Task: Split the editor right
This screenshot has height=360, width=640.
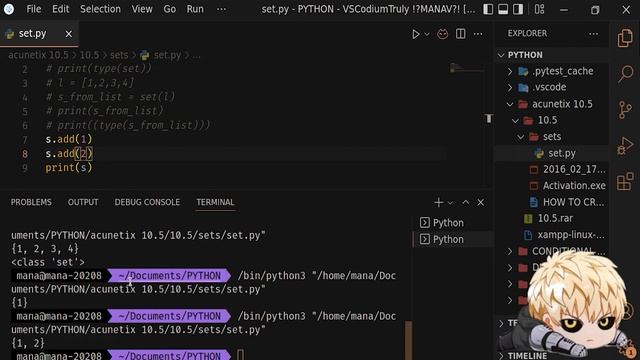Action: (460, 34)
